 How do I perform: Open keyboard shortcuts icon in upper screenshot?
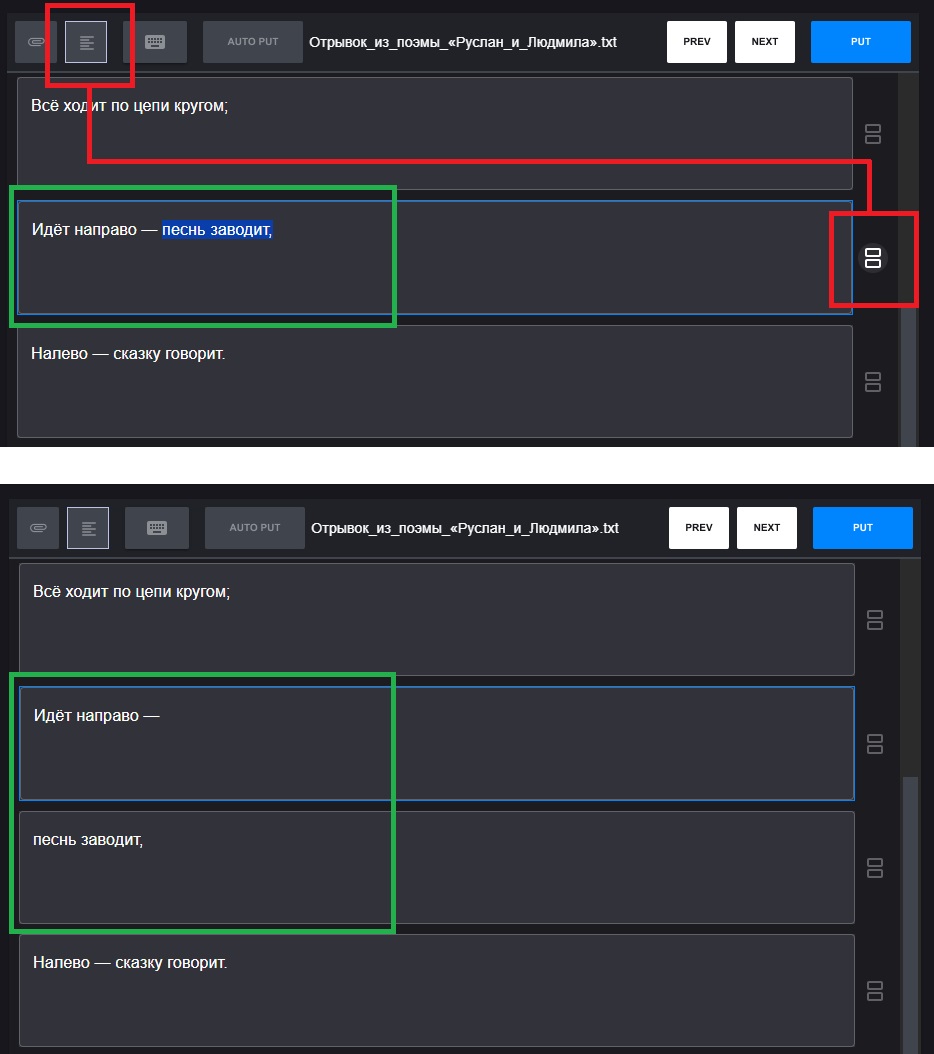[155, 42]
